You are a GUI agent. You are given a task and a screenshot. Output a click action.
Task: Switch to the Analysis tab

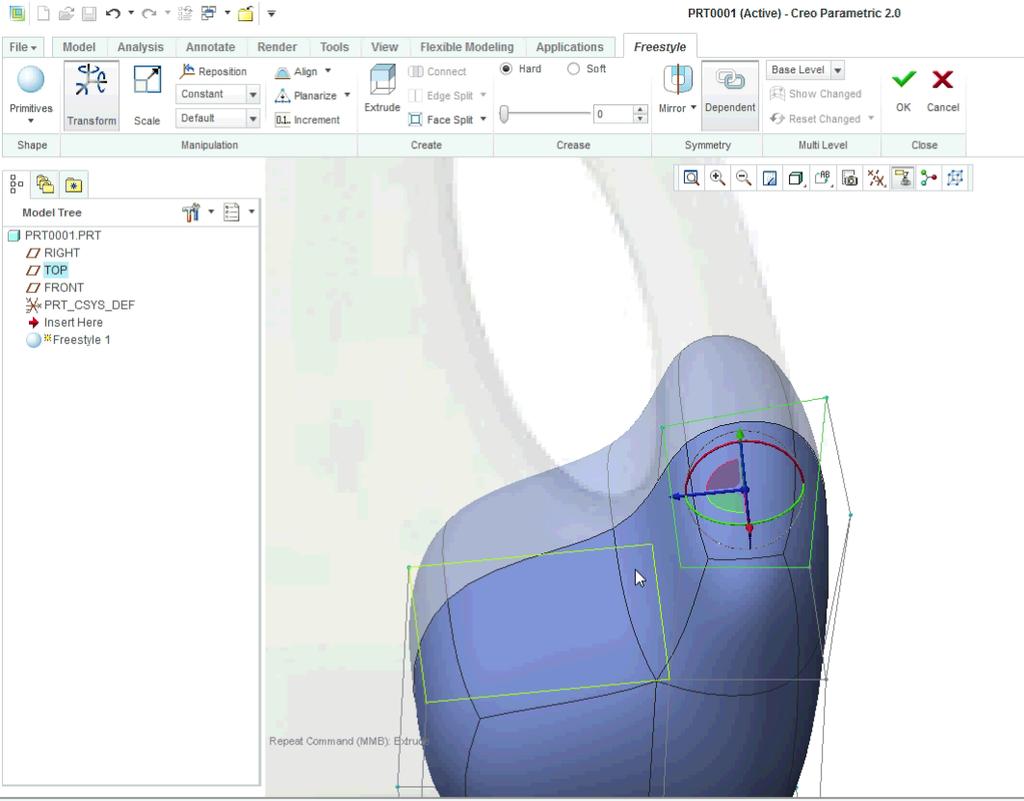tap(140, 47)
